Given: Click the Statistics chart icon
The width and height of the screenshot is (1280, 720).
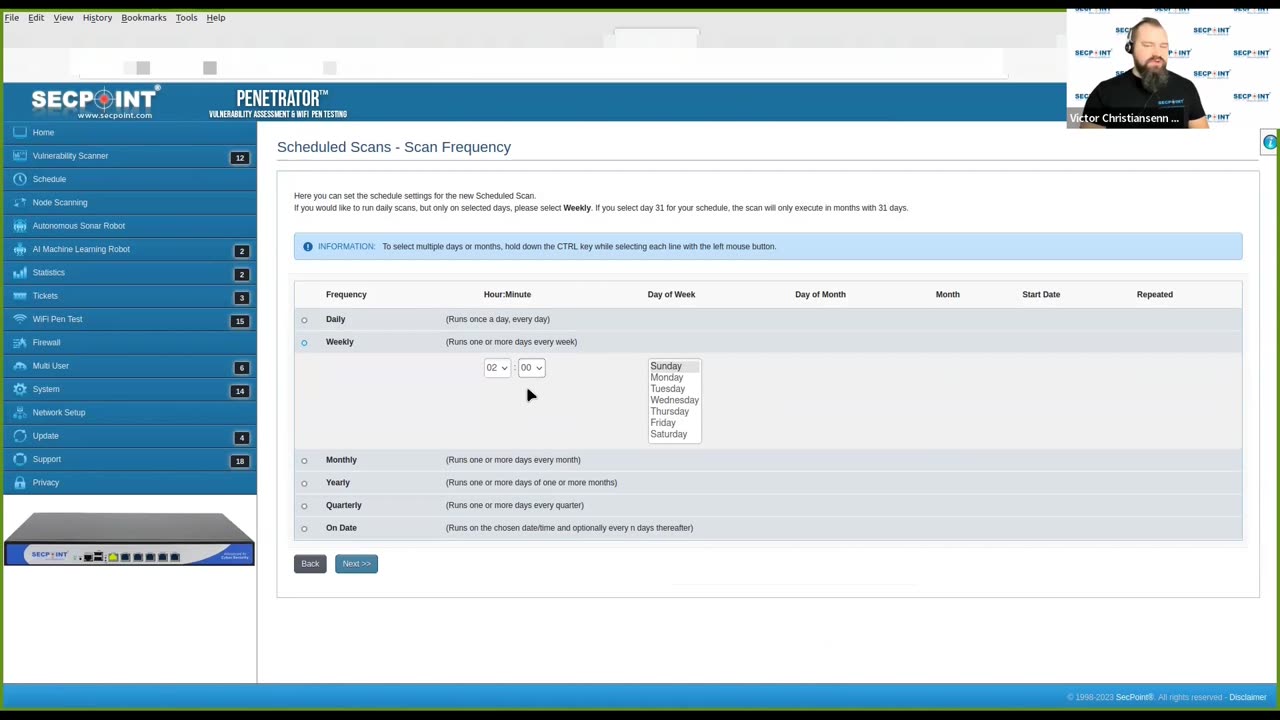Looking at the screenshot, I should 20,272.
